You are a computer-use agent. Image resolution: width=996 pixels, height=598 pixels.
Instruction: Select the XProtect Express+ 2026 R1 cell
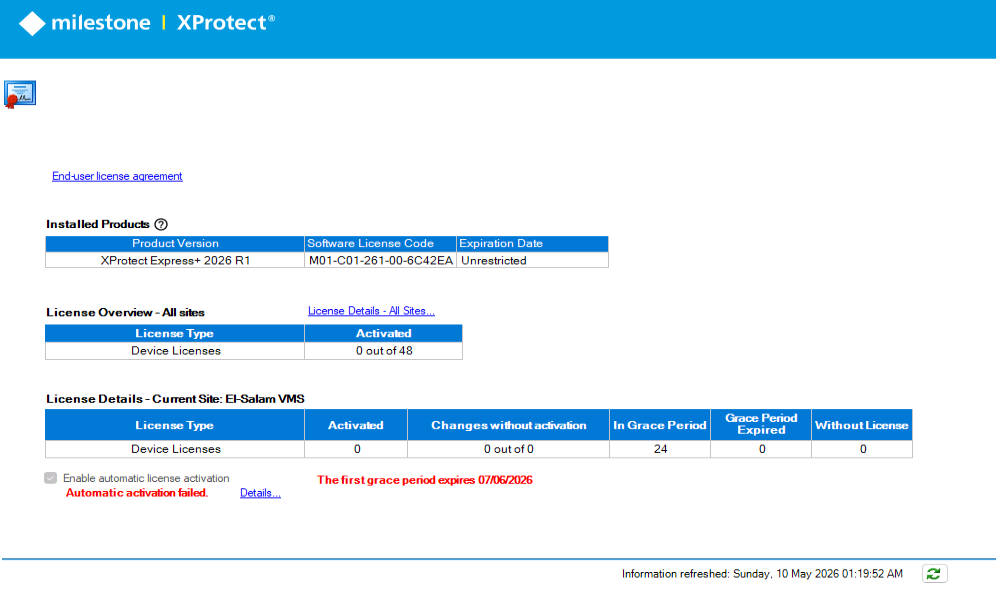click(175, 261)
